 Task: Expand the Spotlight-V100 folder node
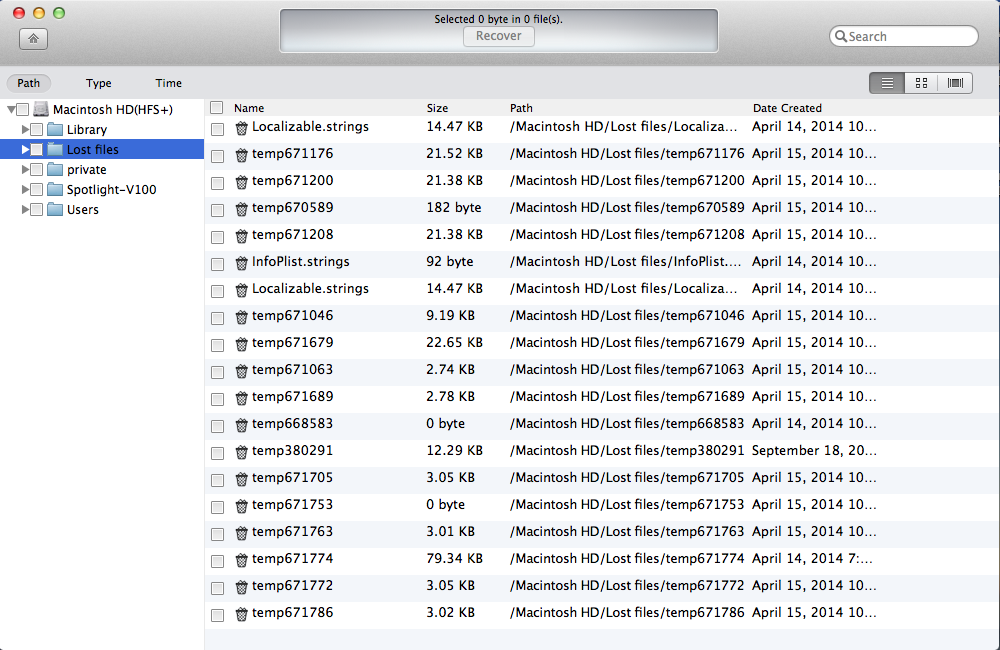[25, 189]
